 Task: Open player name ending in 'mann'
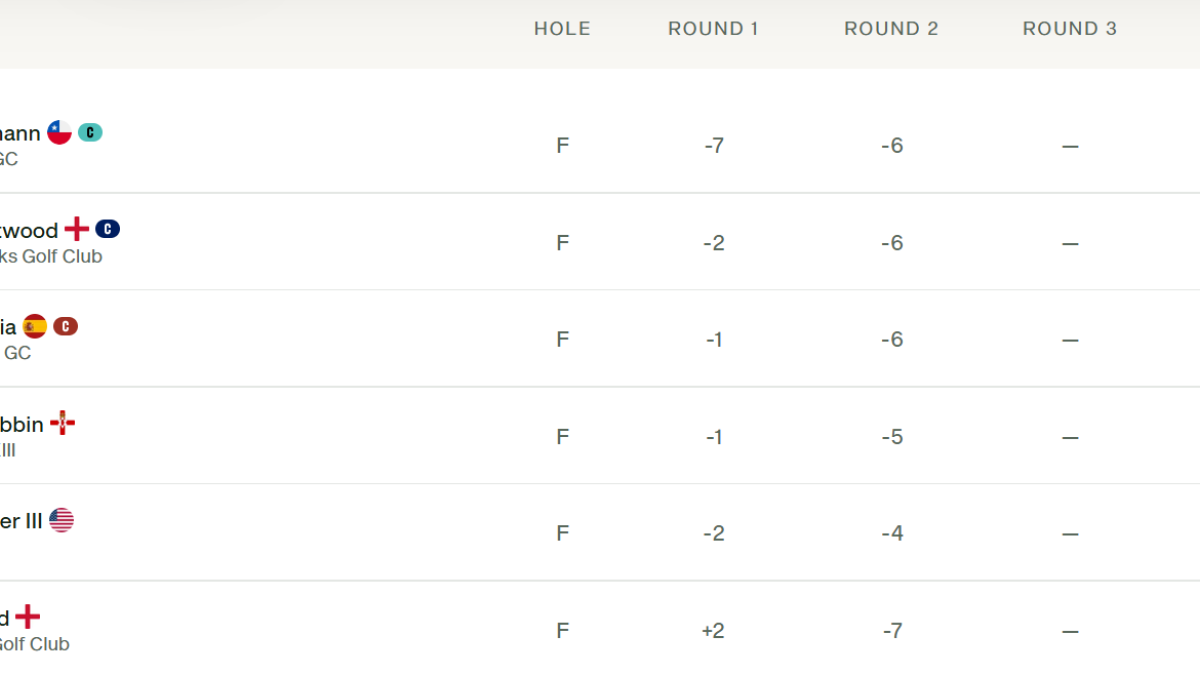click(20, 133)
